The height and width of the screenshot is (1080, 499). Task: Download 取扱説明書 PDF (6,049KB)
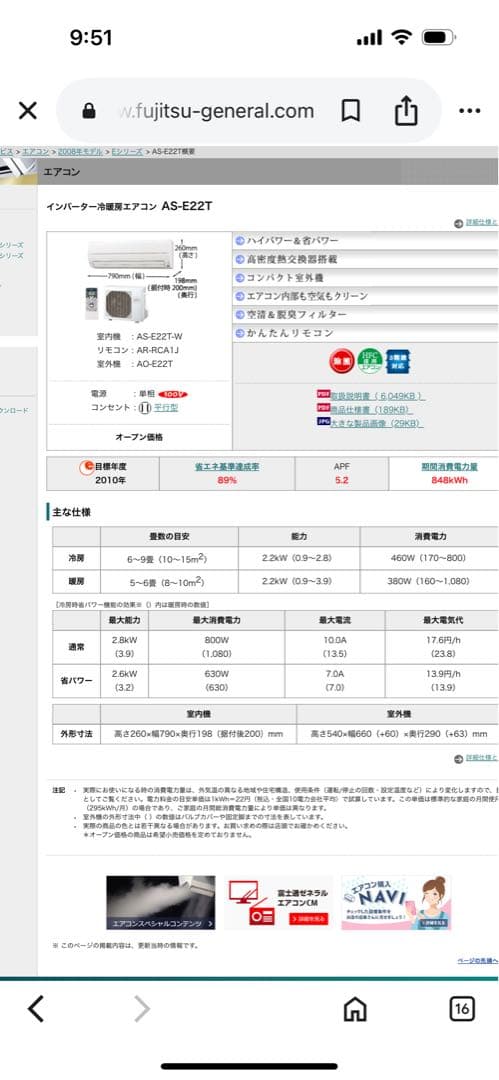click(x=378, y=397)
